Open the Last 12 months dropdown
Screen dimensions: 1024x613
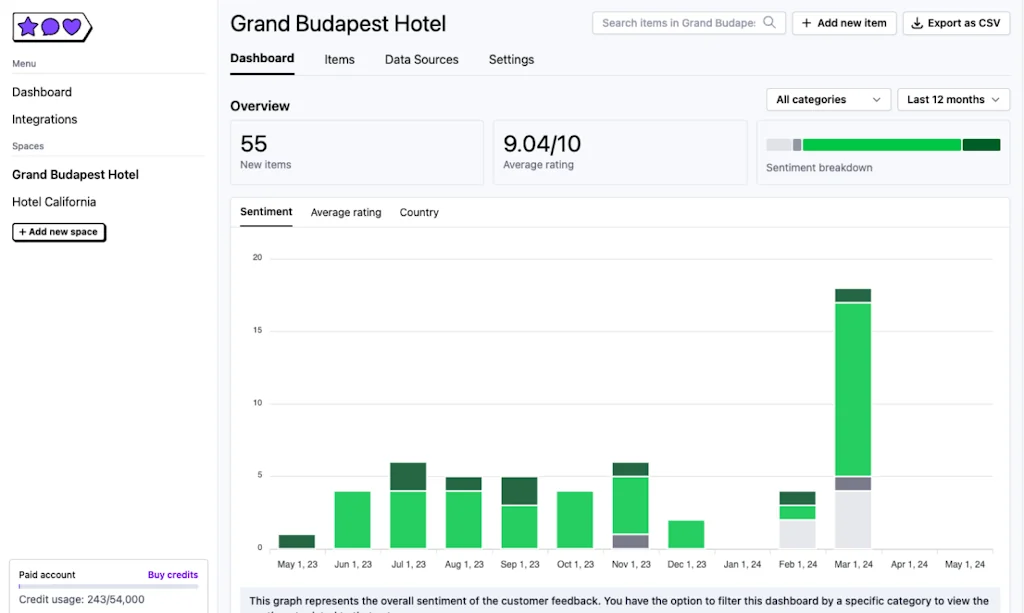(x=952, y=99)
